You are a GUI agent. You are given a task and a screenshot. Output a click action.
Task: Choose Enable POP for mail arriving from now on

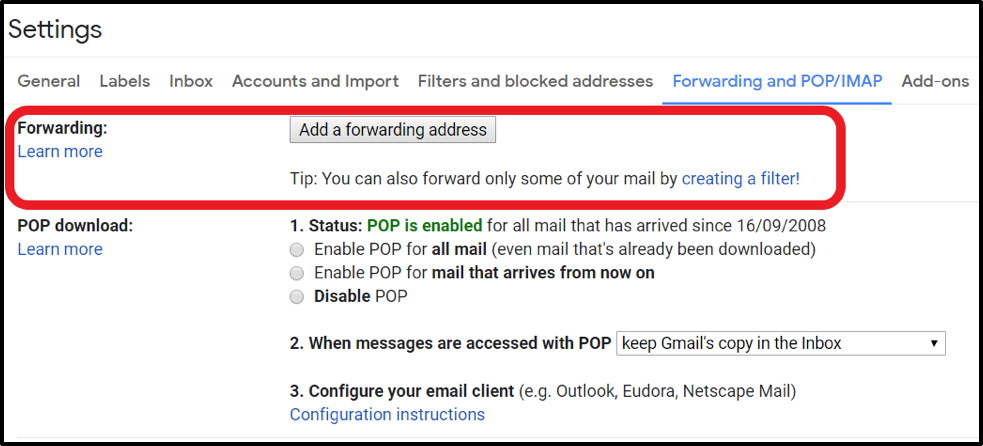pyautogui.click(x=297, y=273)
